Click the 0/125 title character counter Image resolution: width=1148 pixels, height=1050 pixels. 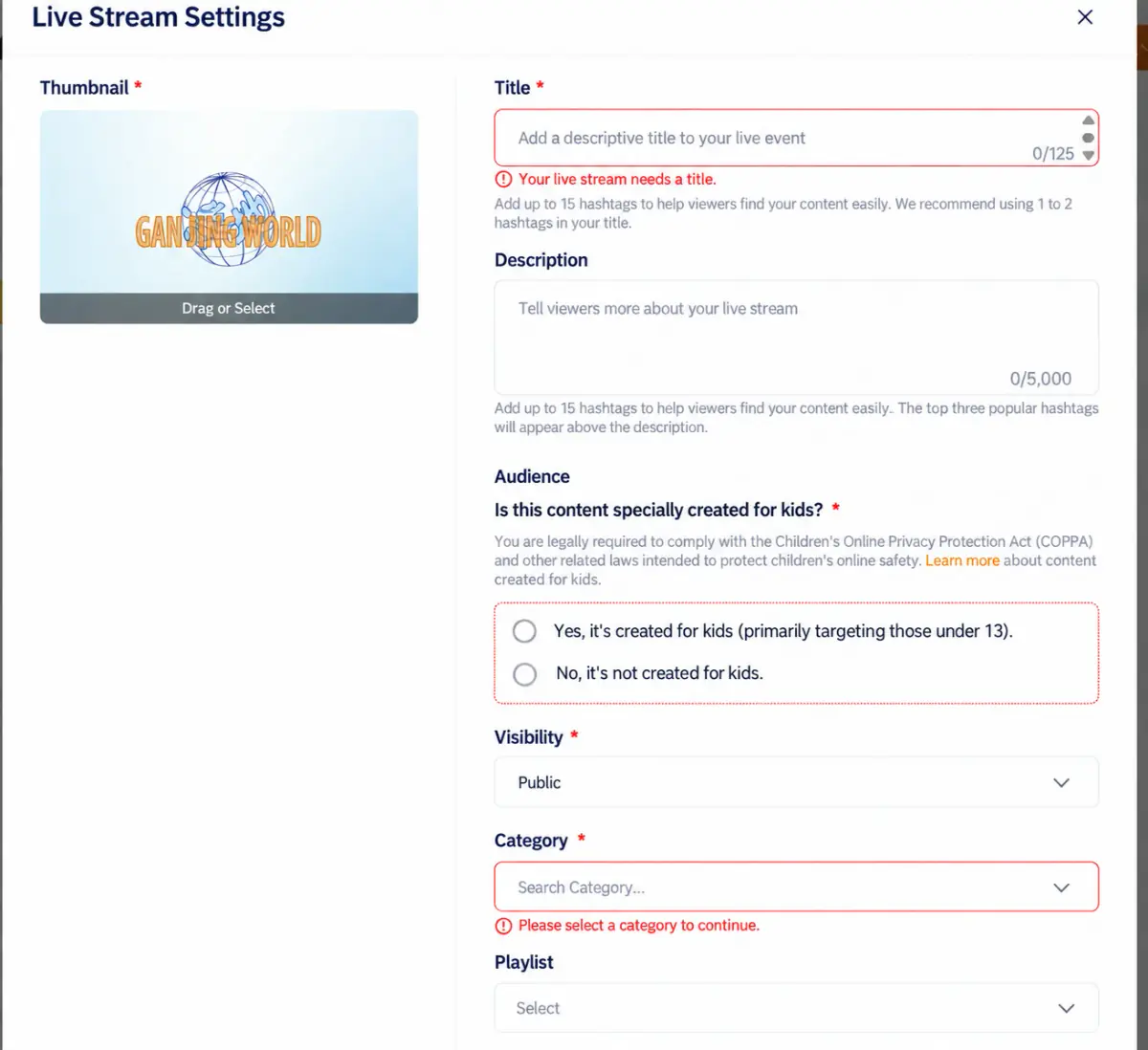tap(1053, 153)
